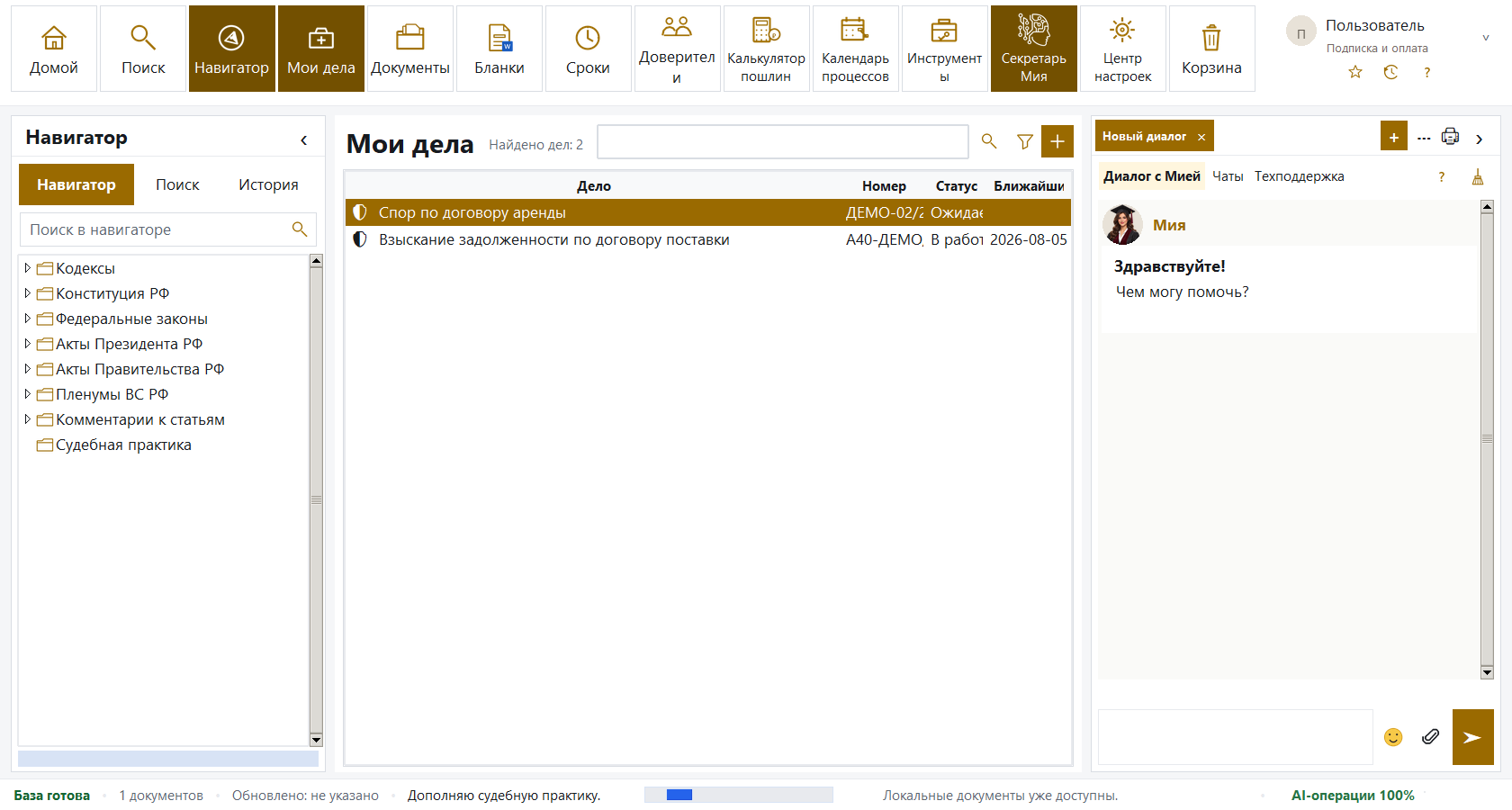The height and width of the screenshot is (810, 1512).
Task: Open the Документы section
Action: (x=410, y=49)
